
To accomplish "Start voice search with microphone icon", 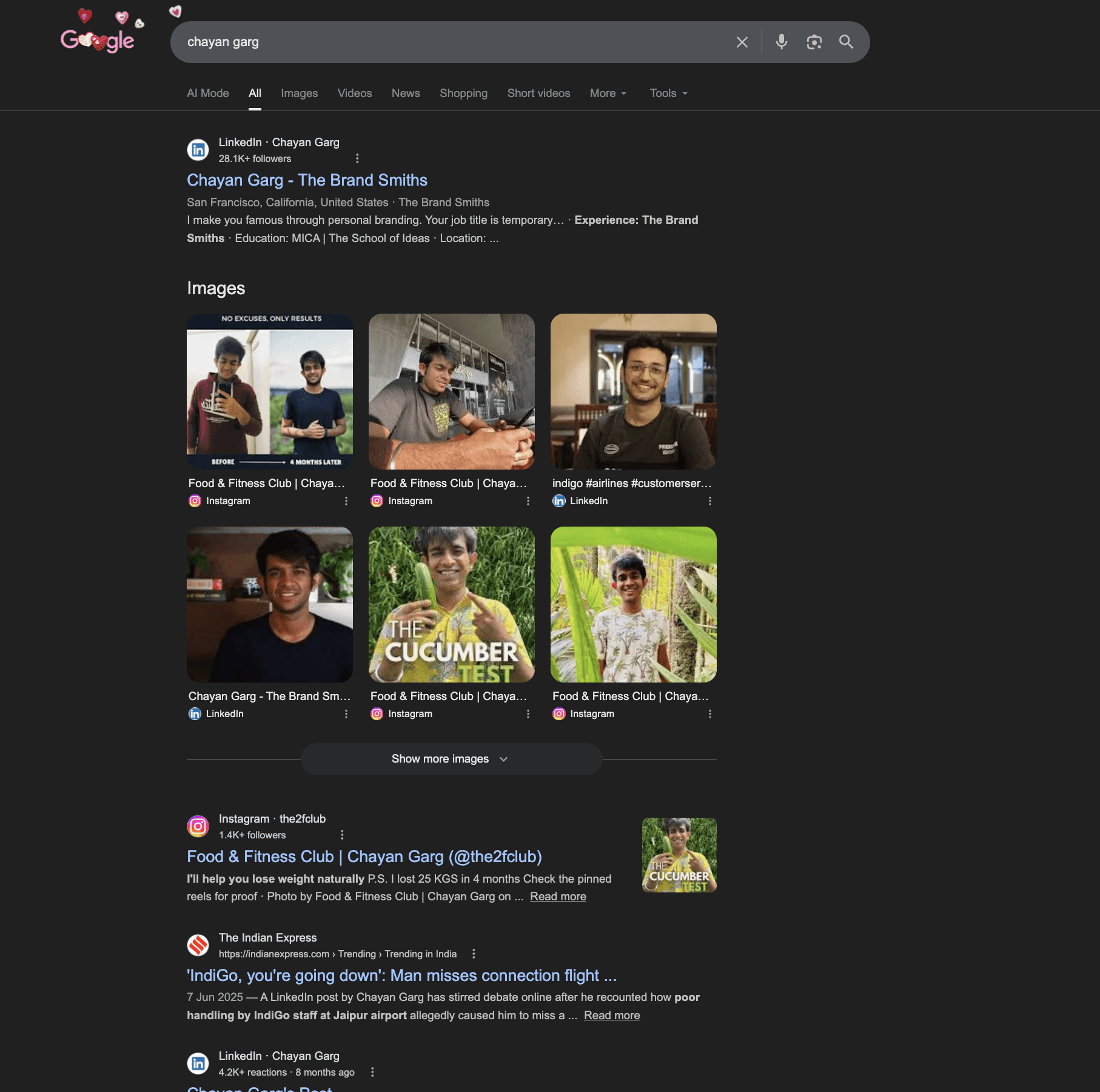I will click(782, 42).
